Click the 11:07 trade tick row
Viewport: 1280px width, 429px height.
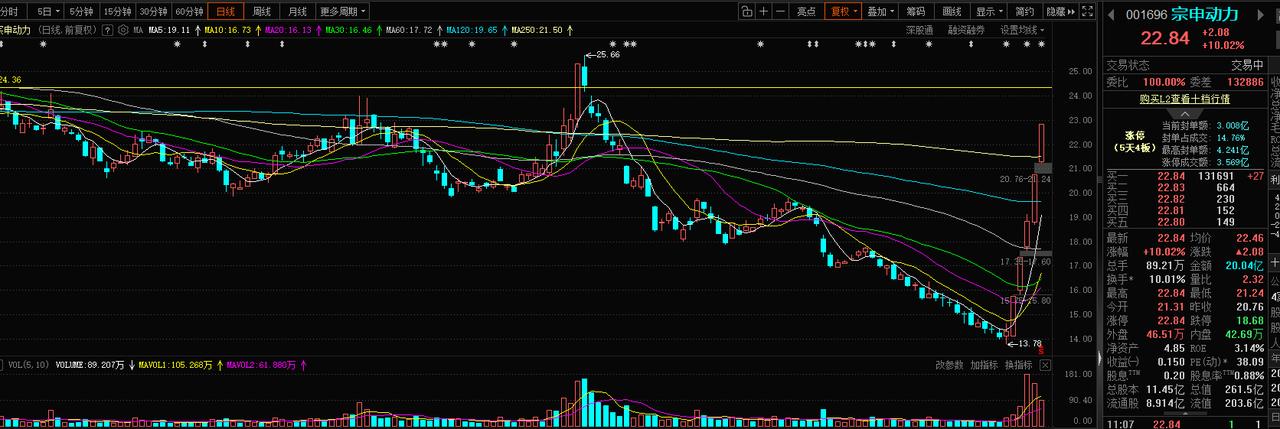click(x=1184, y=424)
